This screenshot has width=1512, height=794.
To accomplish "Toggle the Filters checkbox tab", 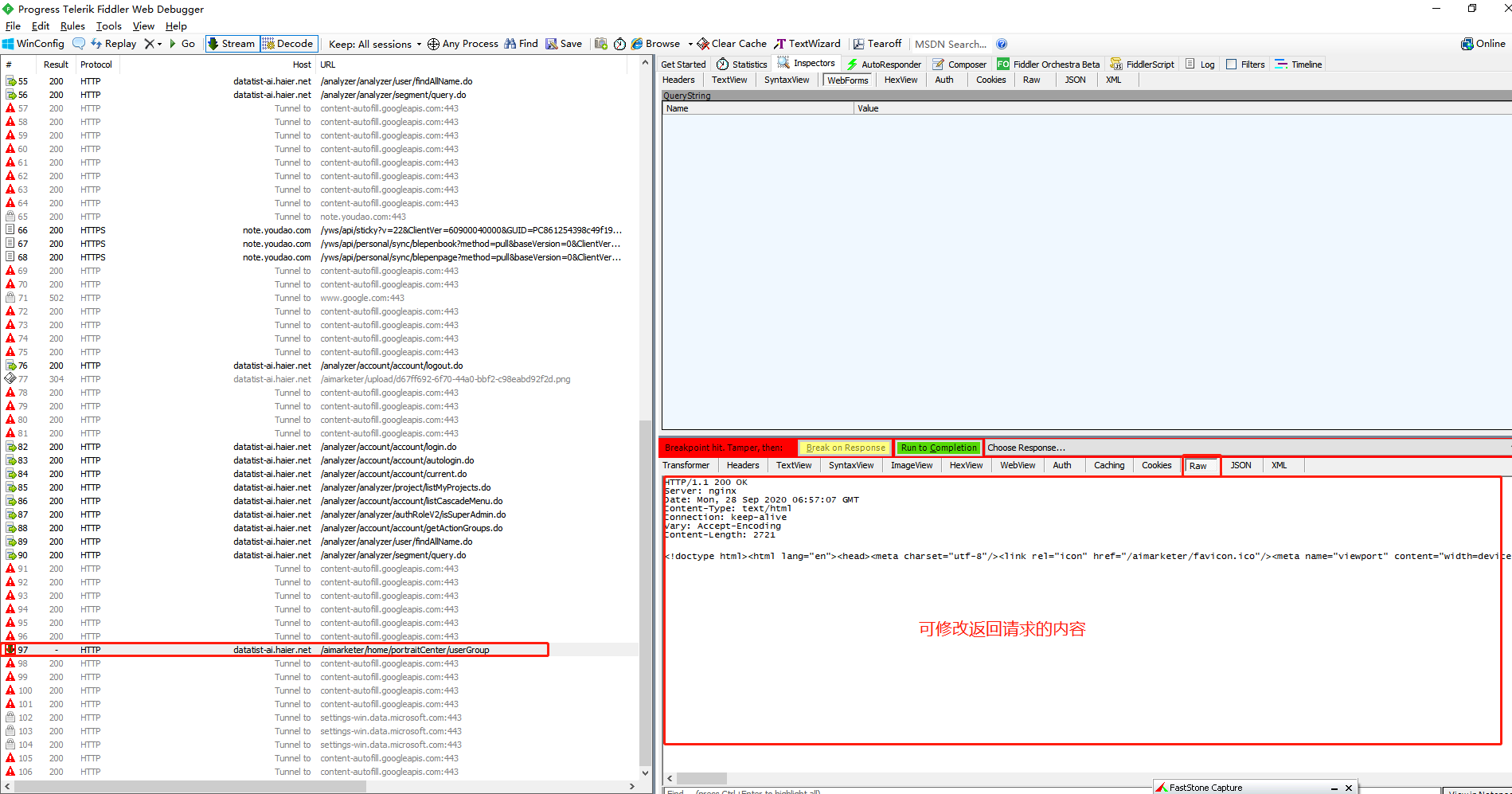I will click(x=1245, y=65).
